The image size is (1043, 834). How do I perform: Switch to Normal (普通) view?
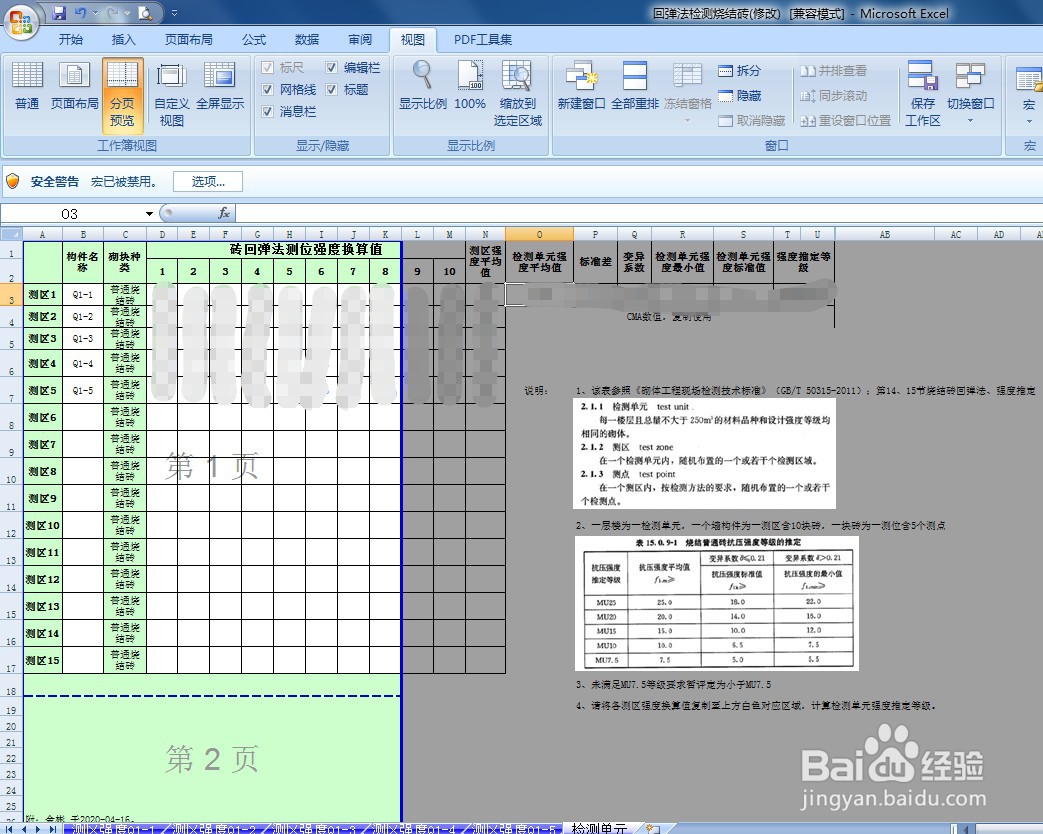click(27, 85)
